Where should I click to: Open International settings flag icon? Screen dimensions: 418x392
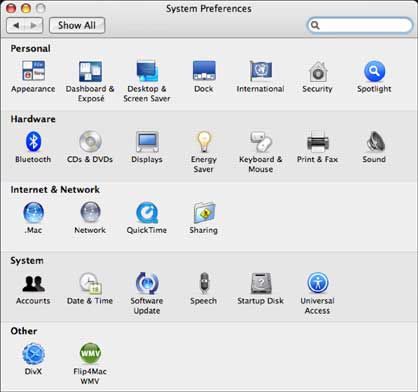(261, 71)
